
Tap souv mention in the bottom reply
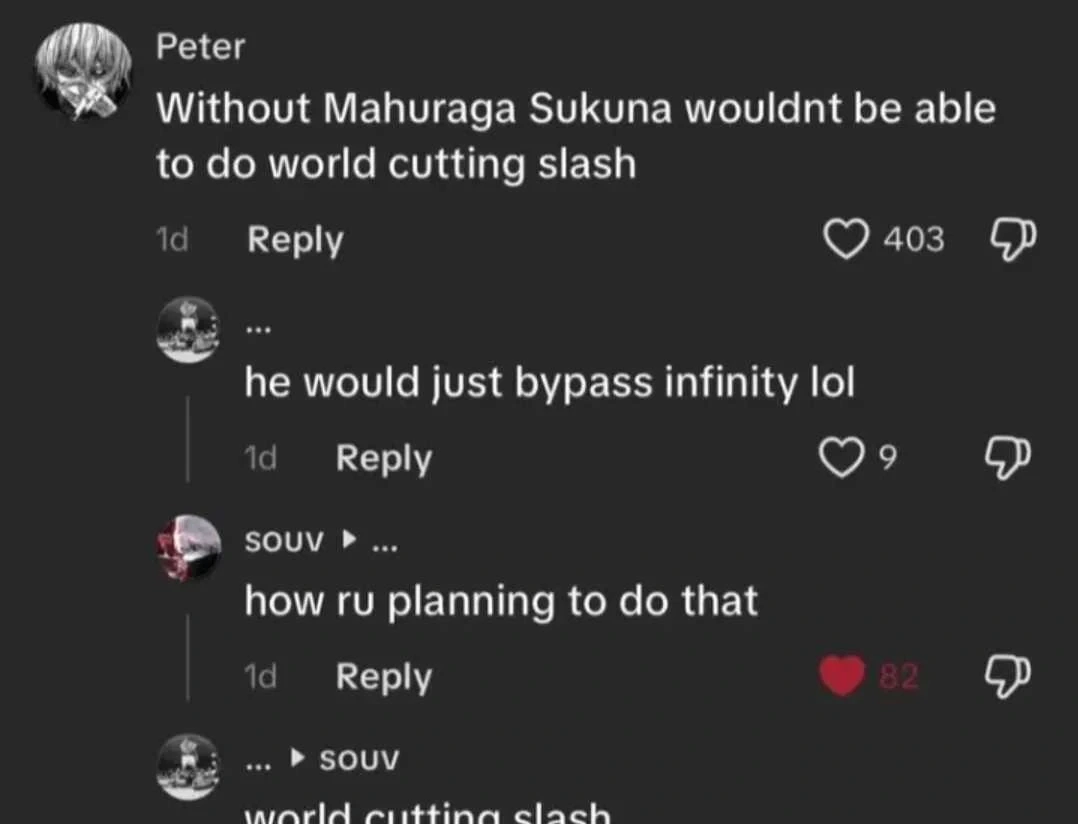pos(359,759)
